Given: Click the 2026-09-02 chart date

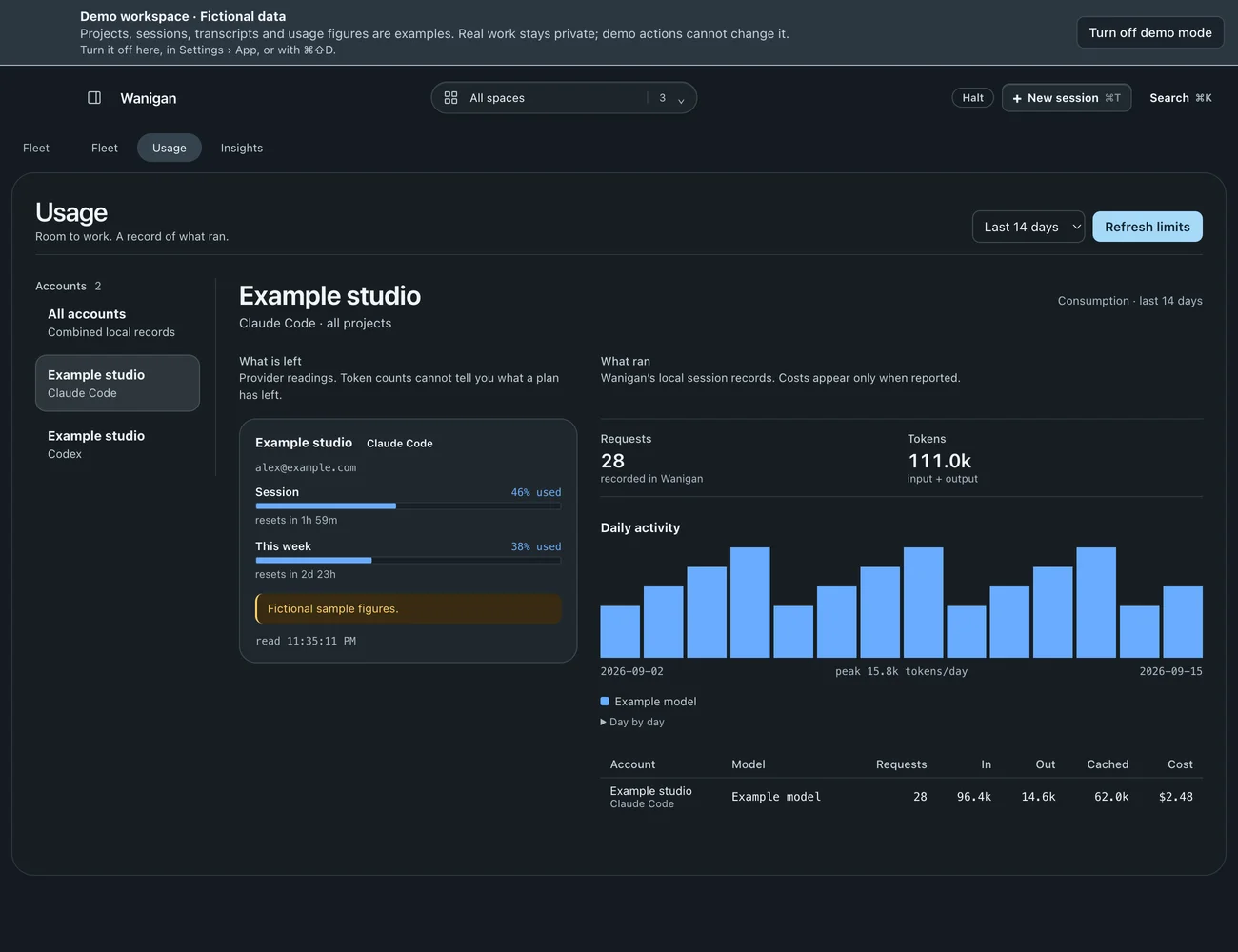Looking at the screenshot, I should pyautogui.click(x=631, y=671).
